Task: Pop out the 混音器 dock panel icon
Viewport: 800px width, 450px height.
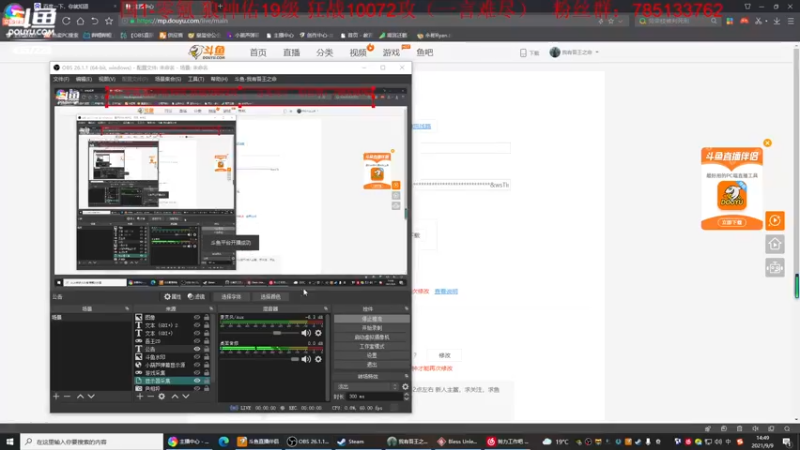Action: coord(326,309)
